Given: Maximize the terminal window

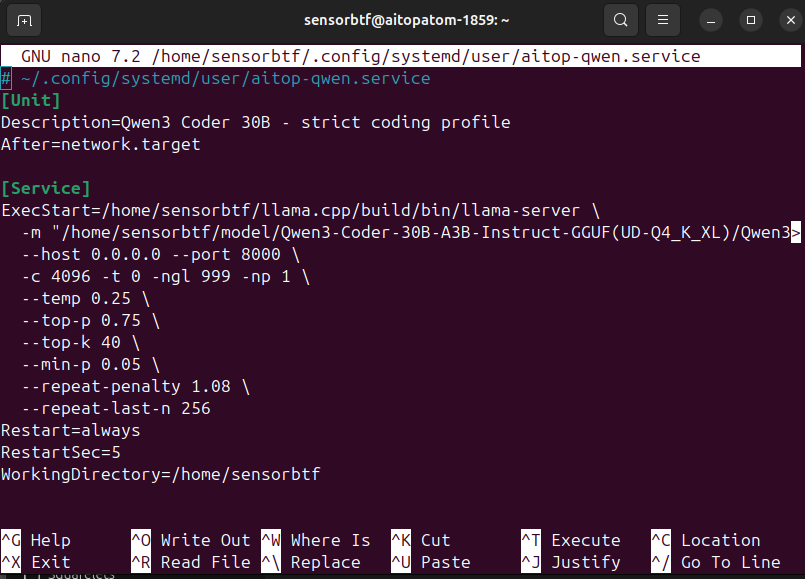Looking at the screenshot, I should (750, 20).
